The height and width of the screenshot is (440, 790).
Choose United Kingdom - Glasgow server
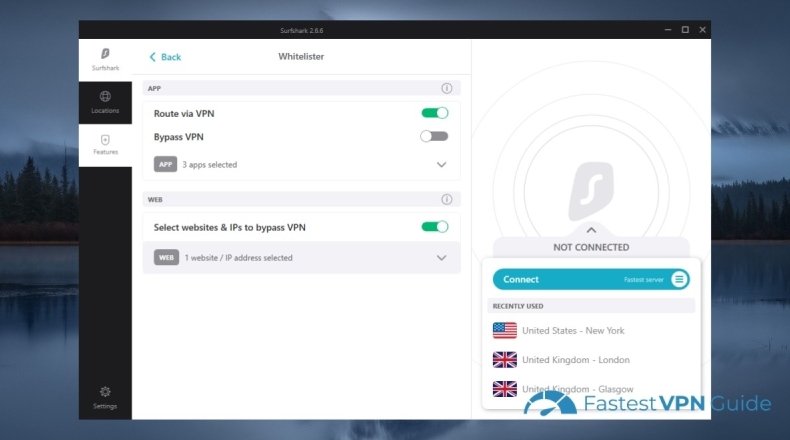point(577,389)
